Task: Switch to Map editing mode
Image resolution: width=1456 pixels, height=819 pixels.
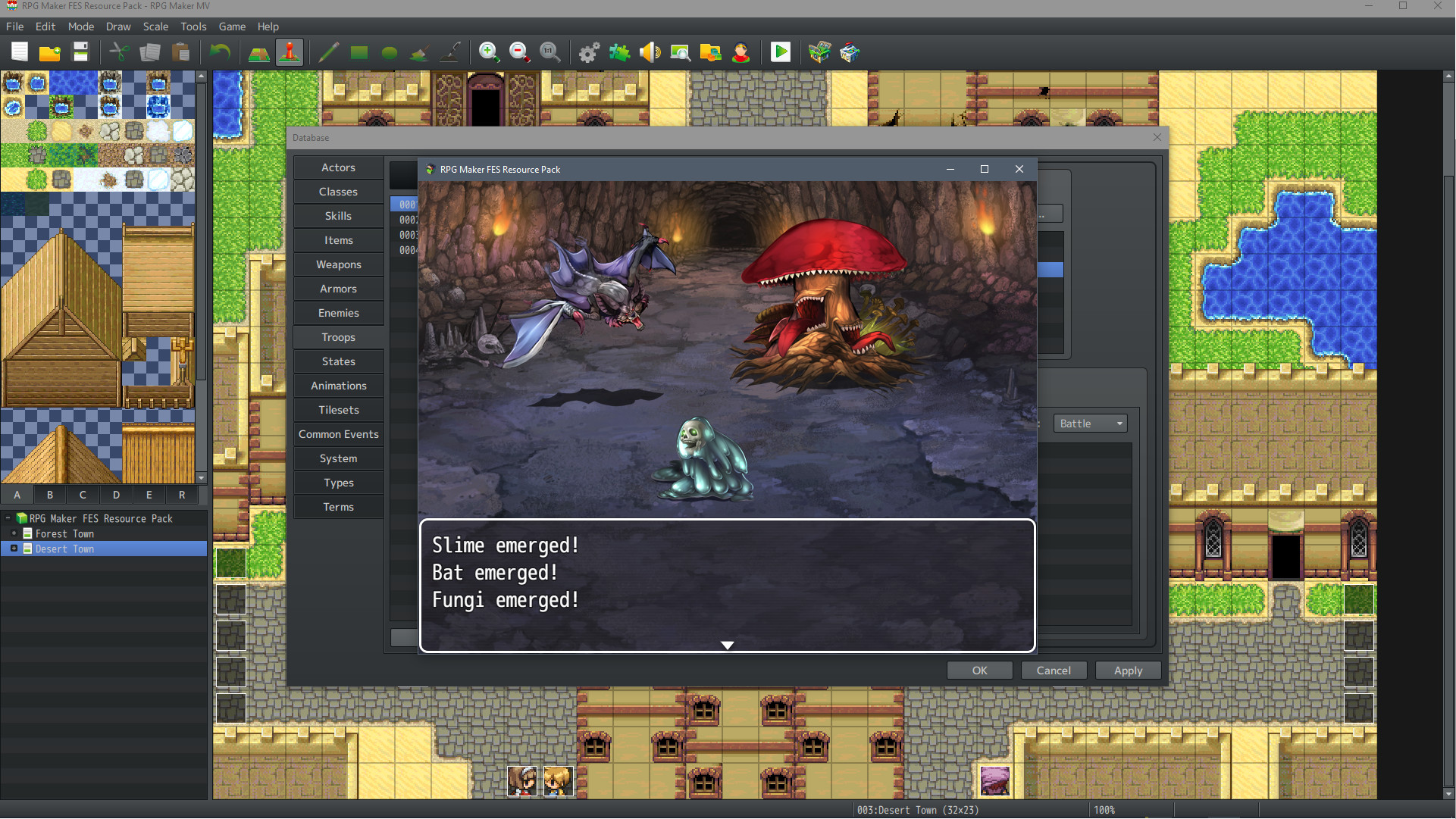Action: (258, 52)
